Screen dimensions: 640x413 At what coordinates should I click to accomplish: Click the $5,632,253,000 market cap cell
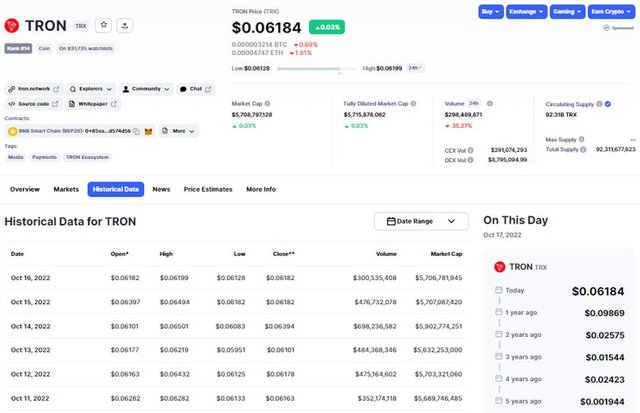(x=438, y=350)
